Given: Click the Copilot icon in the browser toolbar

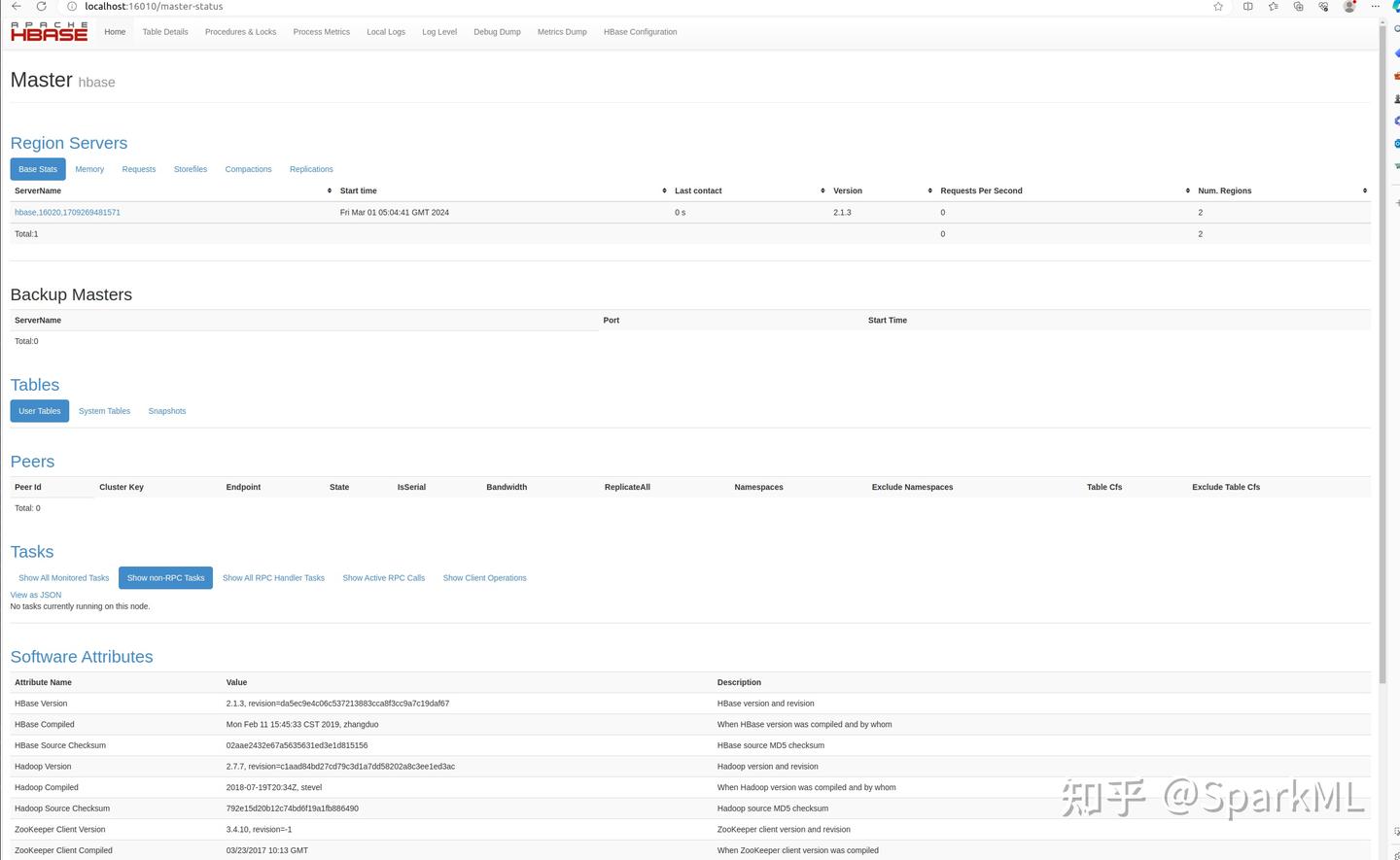Looking at the screenshot, I should tap(1394, 7).
